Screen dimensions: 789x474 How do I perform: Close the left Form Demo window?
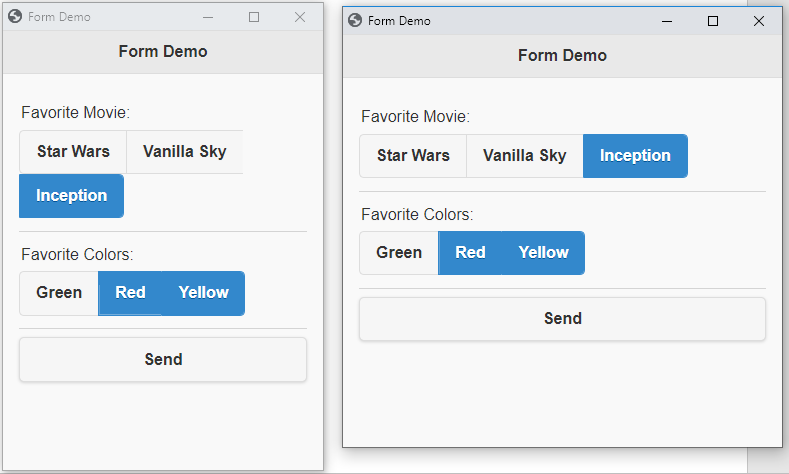[x=300, y=17]
